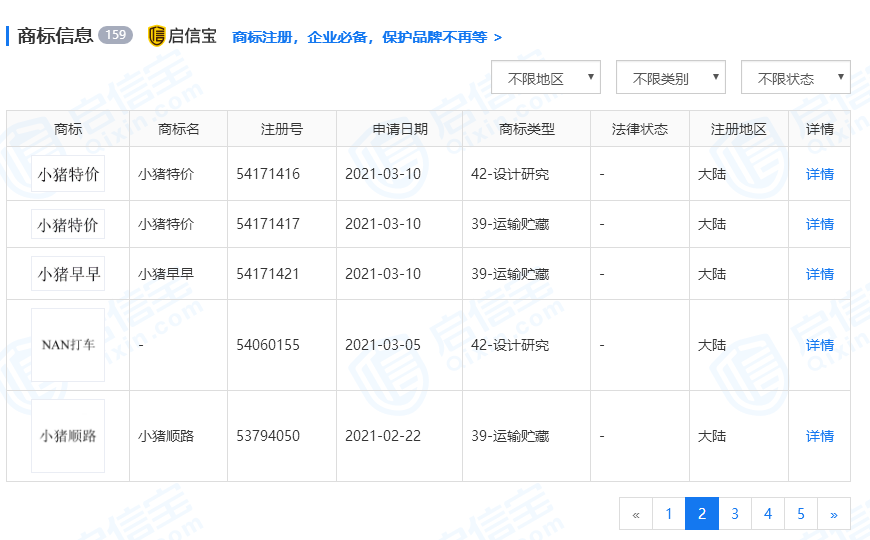Screen dimensions: 870x540
Task: Select current page 2 button
Action: pos(702,514)
